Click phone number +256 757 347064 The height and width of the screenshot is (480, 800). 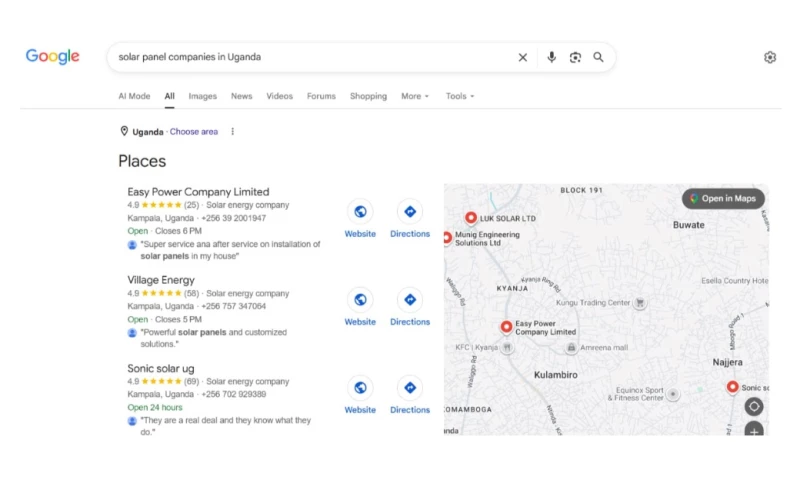234,306
